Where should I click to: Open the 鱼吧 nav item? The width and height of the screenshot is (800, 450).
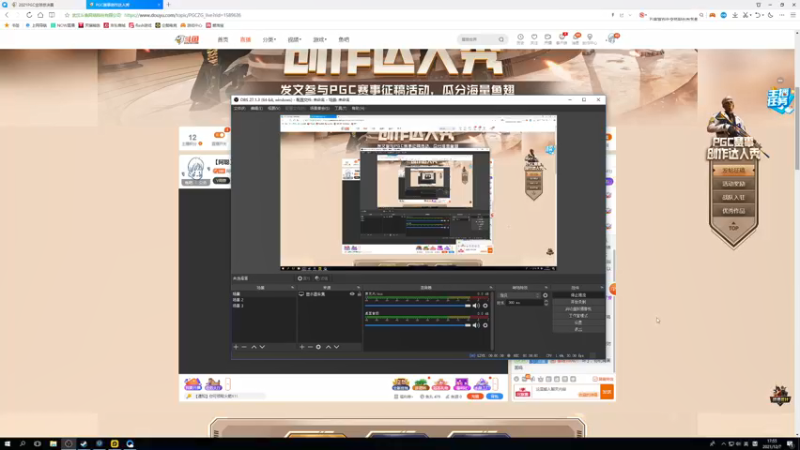[344, 39]
